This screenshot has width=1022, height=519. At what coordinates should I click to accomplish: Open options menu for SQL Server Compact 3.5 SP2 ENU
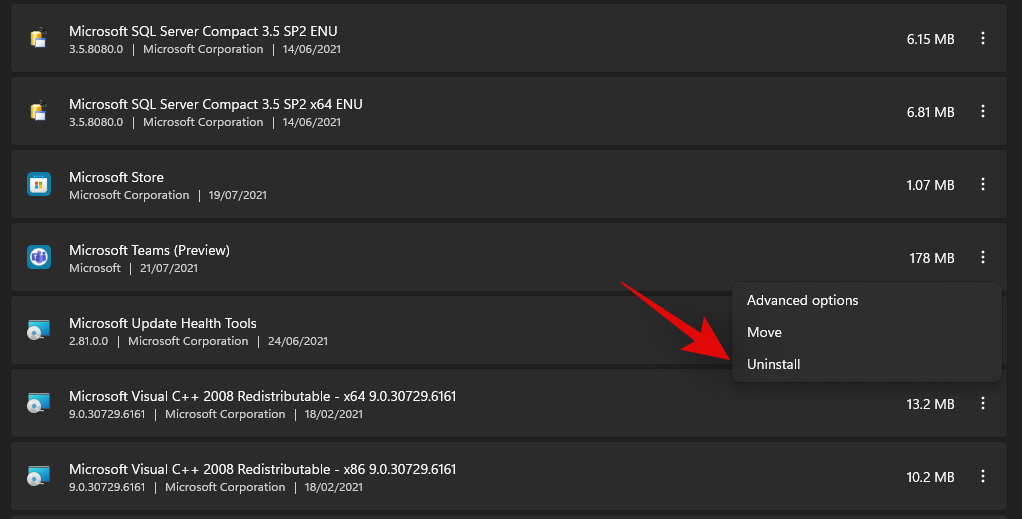click(x=982, y=38)
